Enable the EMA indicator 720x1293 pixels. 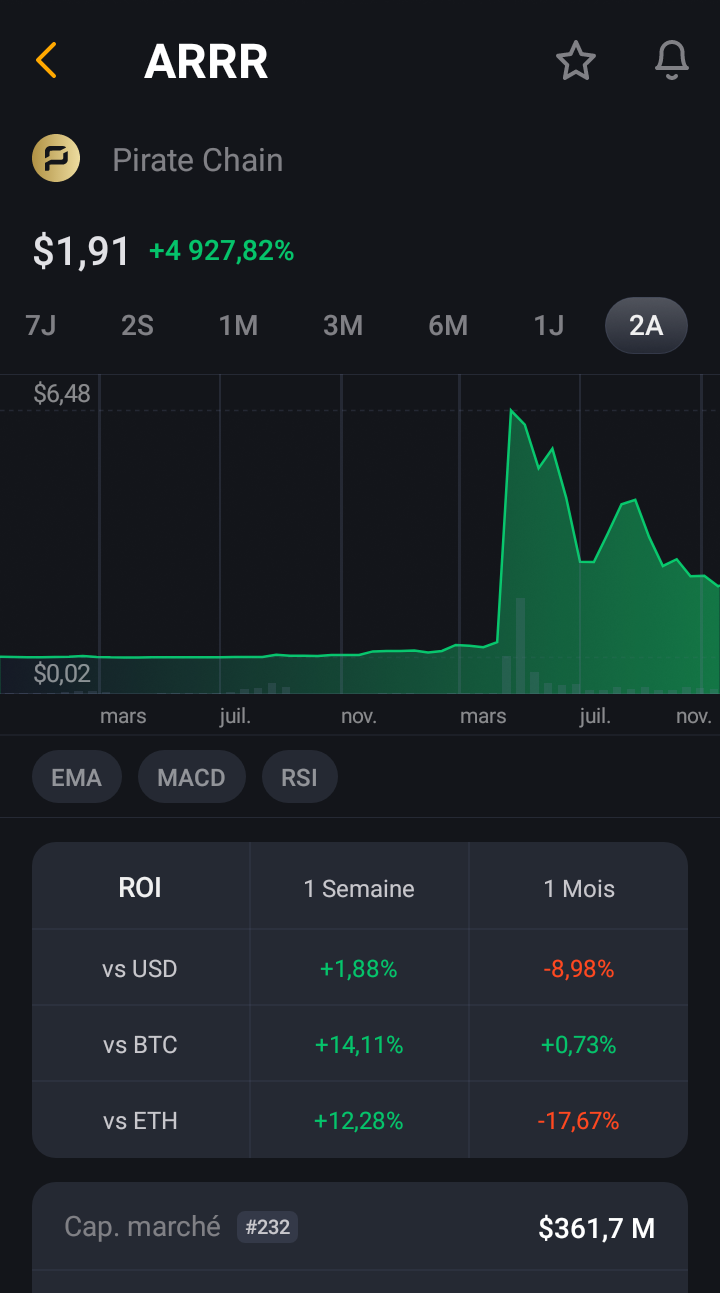point(76,777)
